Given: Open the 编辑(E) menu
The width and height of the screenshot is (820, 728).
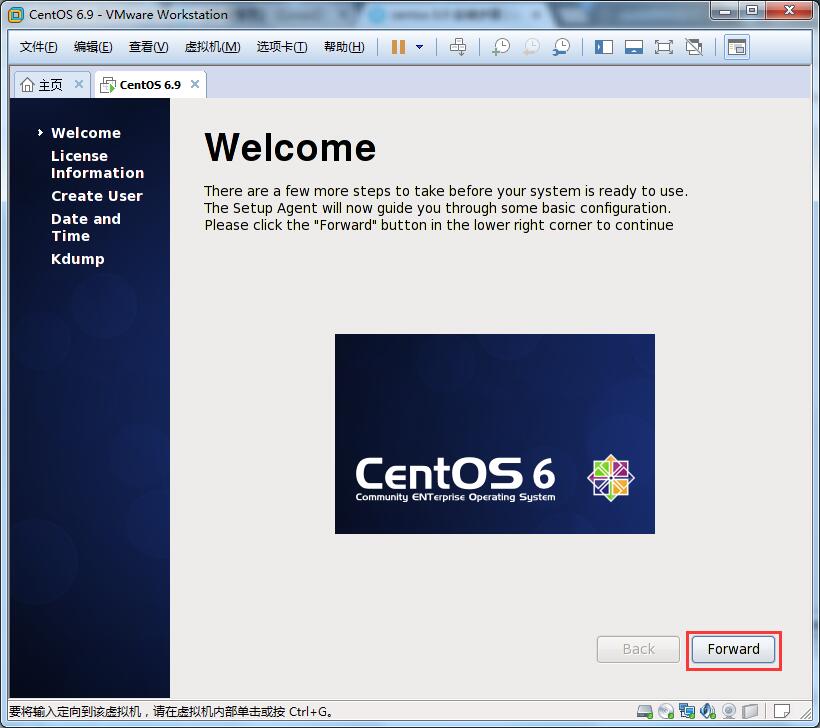Looking at the screenshot, I should [93, 47].
